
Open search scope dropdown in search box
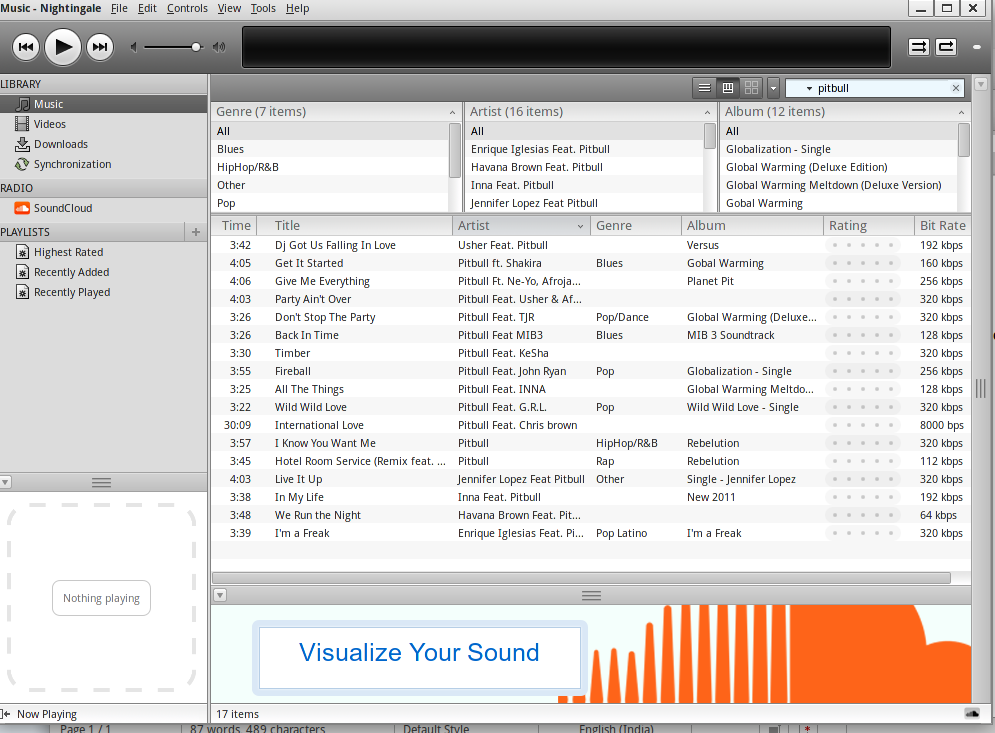click(809, 88)
